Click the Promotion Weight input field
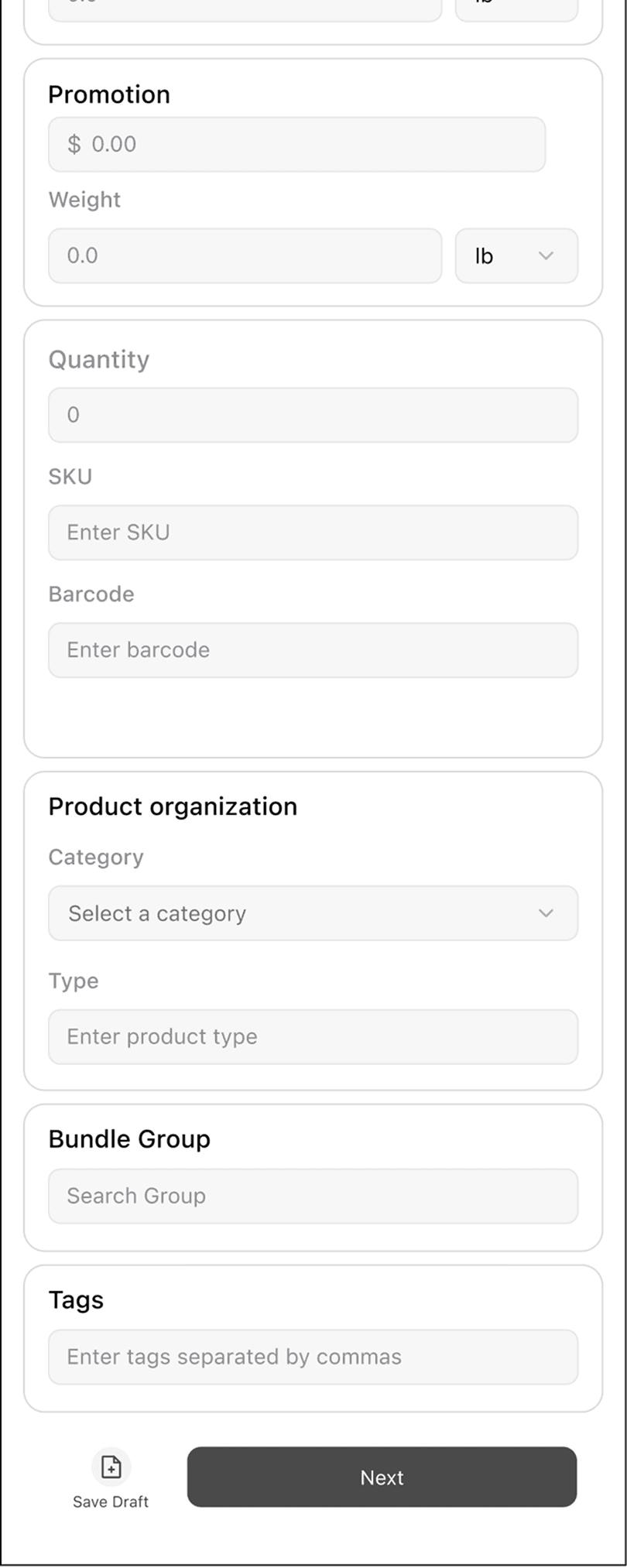This screenshot has height=1568, width=627. point(245,255)
